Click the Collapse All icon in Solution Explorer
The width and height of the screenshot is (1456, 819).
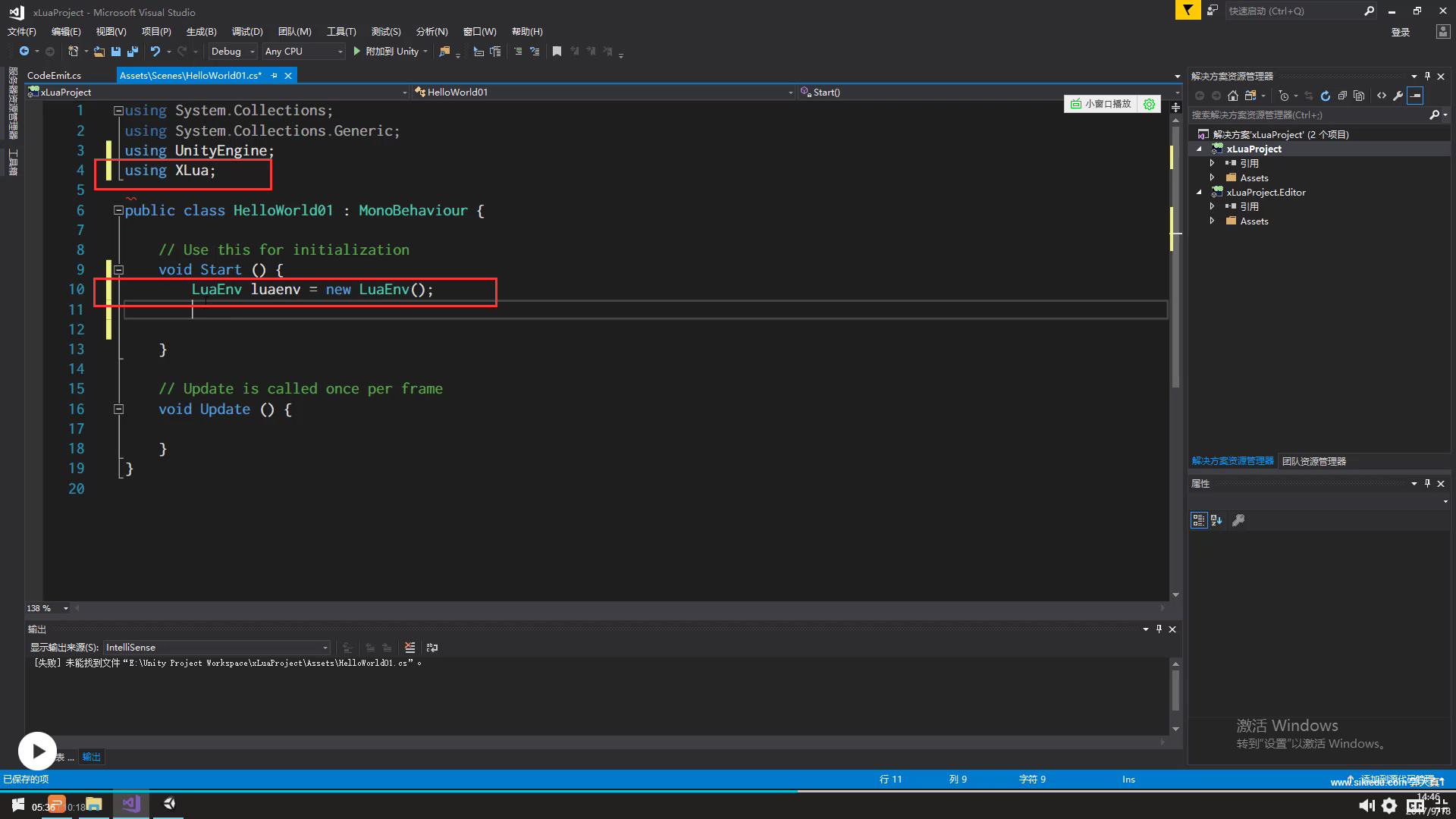coord(1342,96)
